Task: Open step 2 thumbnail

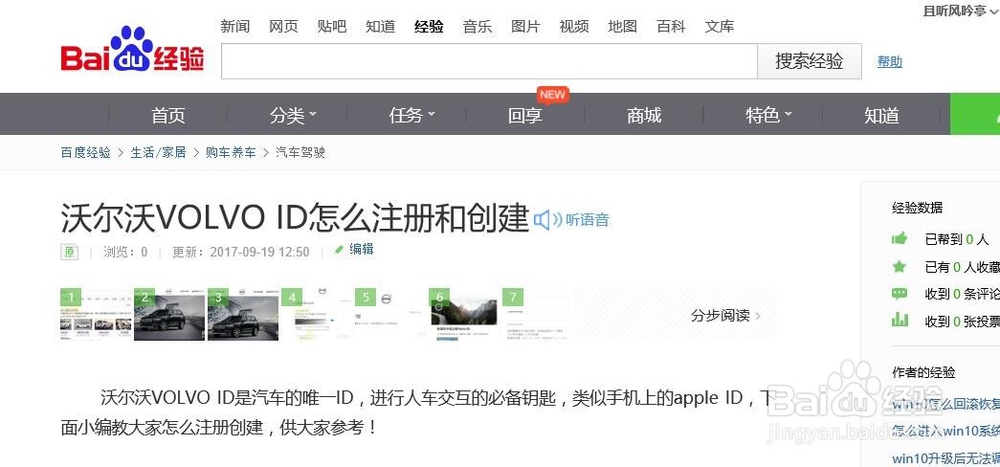Action: (x=170, y=315)
